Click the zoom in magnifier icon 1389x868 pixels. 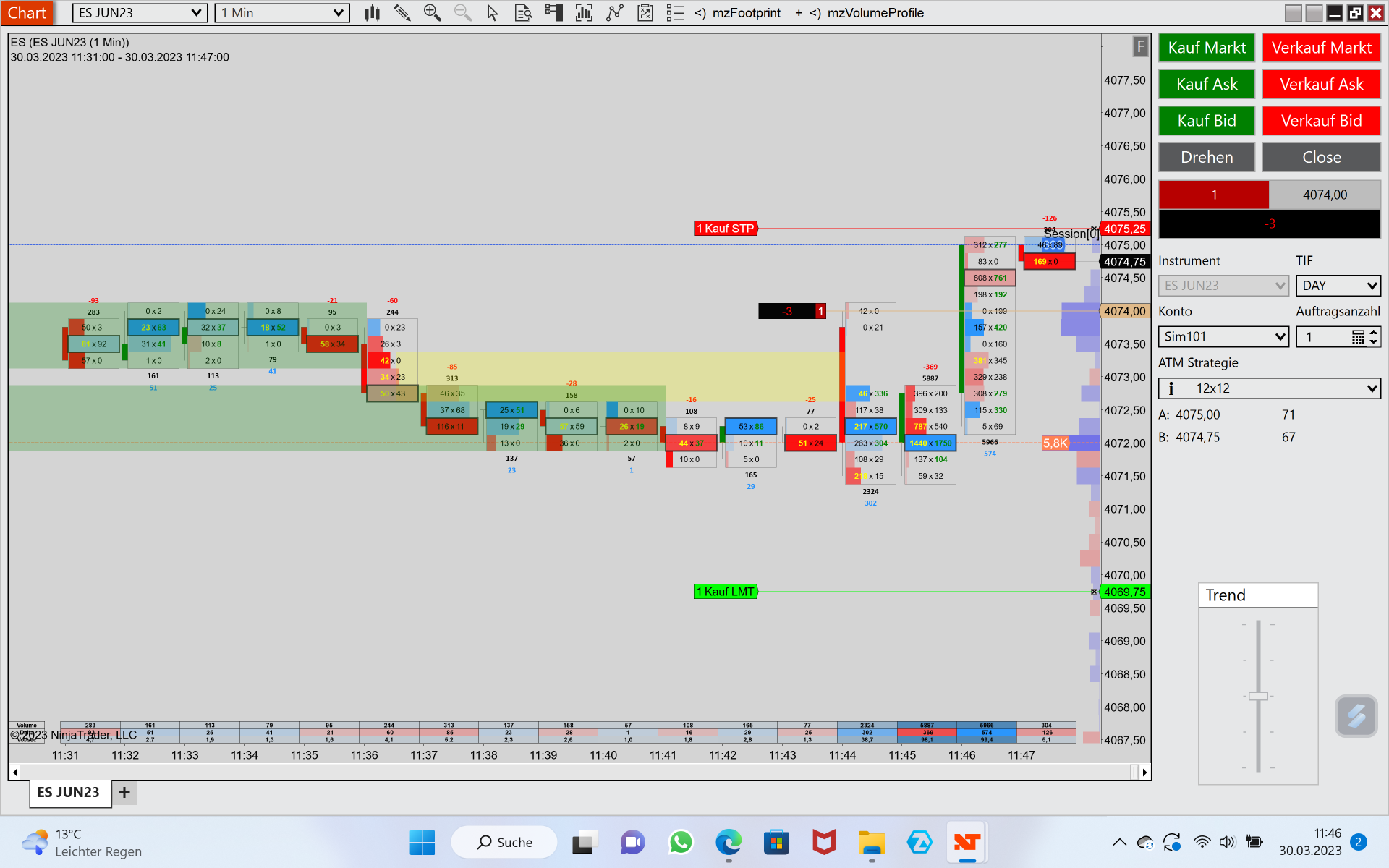(432, 13)
